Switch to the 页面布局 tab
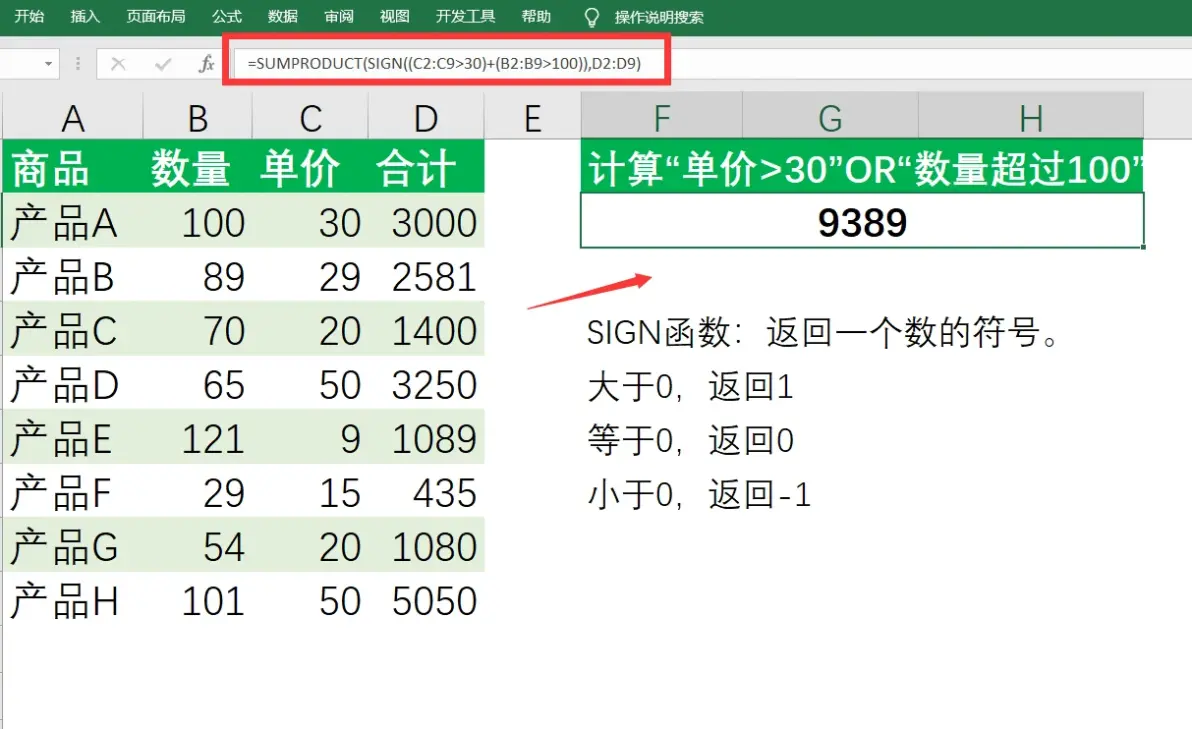Screen dimensions: 1192x729 (x=155, y=16)
